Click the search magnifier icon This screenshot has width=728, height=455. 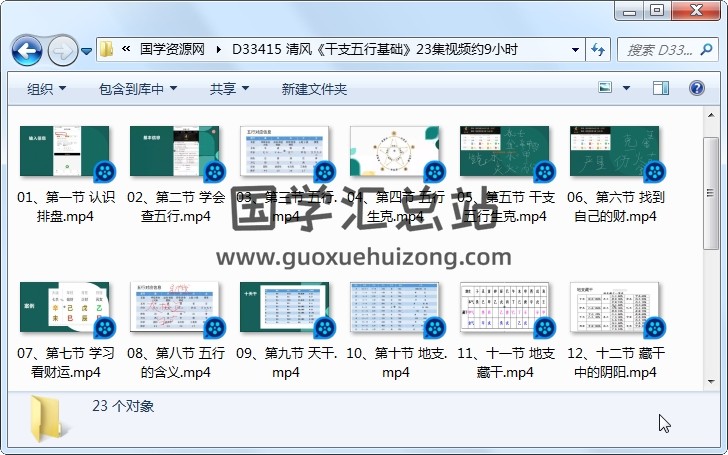coord(706,49)
